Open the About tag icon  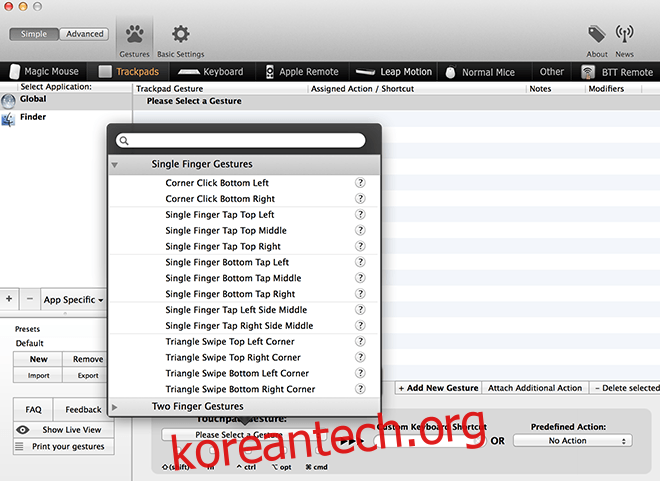pos(596,34)
